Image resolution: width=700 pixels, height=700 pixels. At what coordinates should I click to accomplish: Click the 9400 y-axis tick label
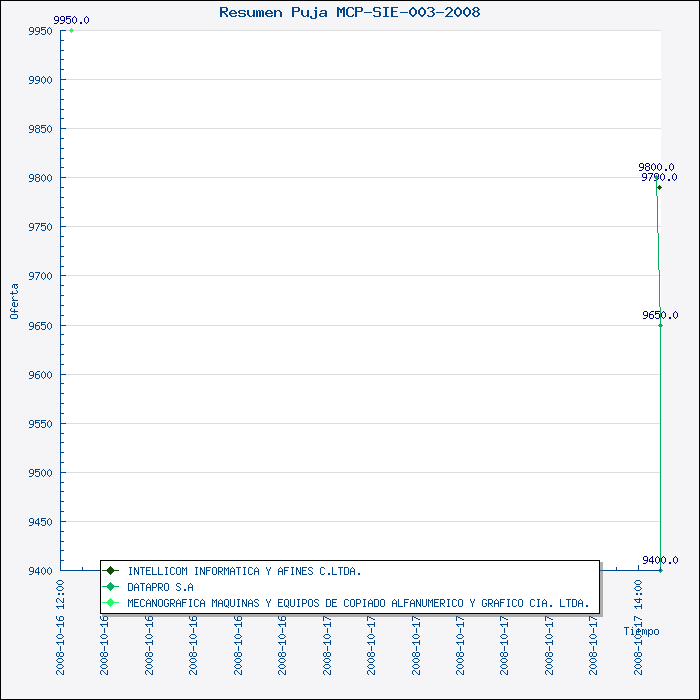click(40, 571)
